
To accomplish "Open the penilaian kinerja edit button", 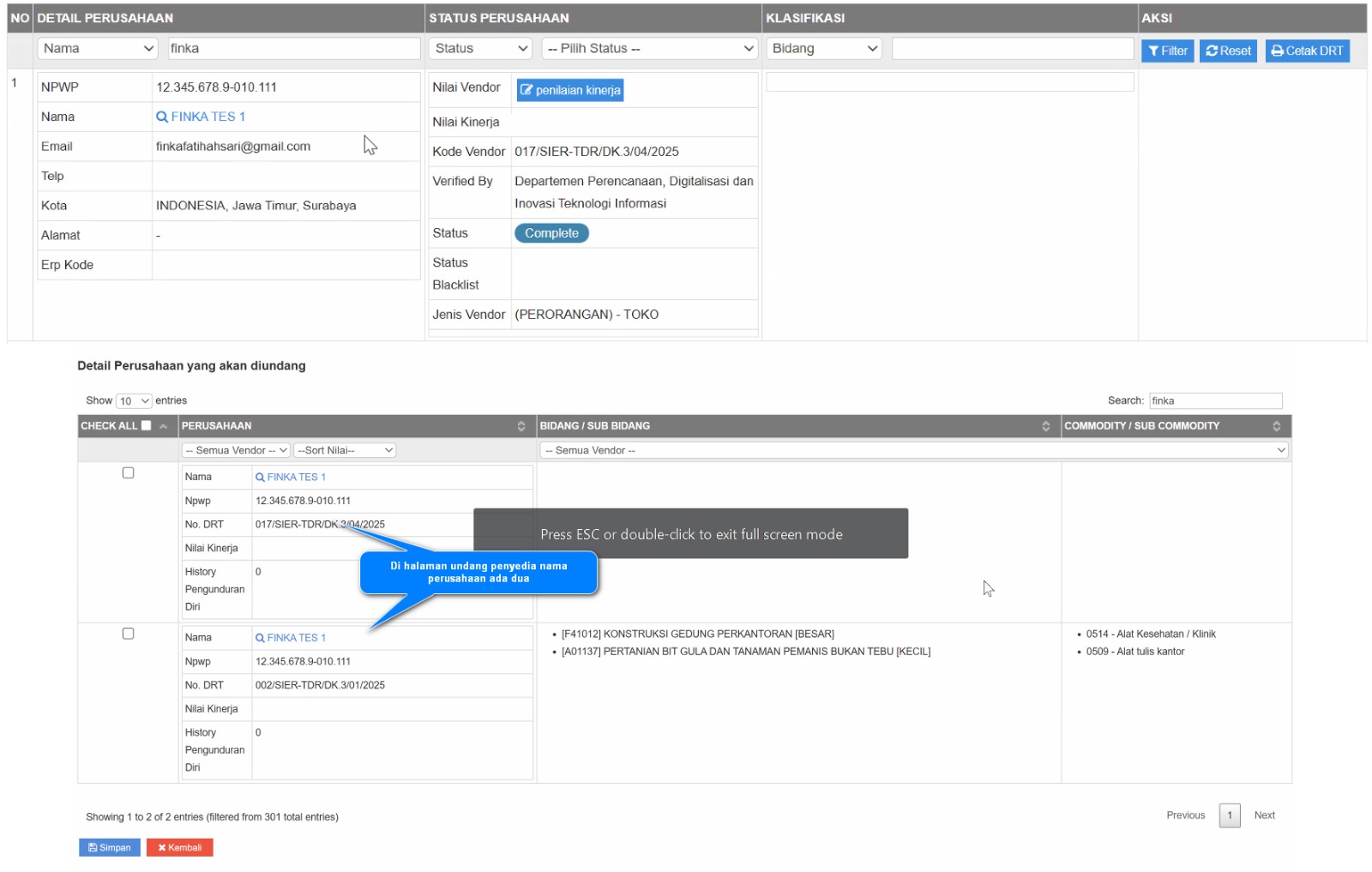I will (569, 90).
